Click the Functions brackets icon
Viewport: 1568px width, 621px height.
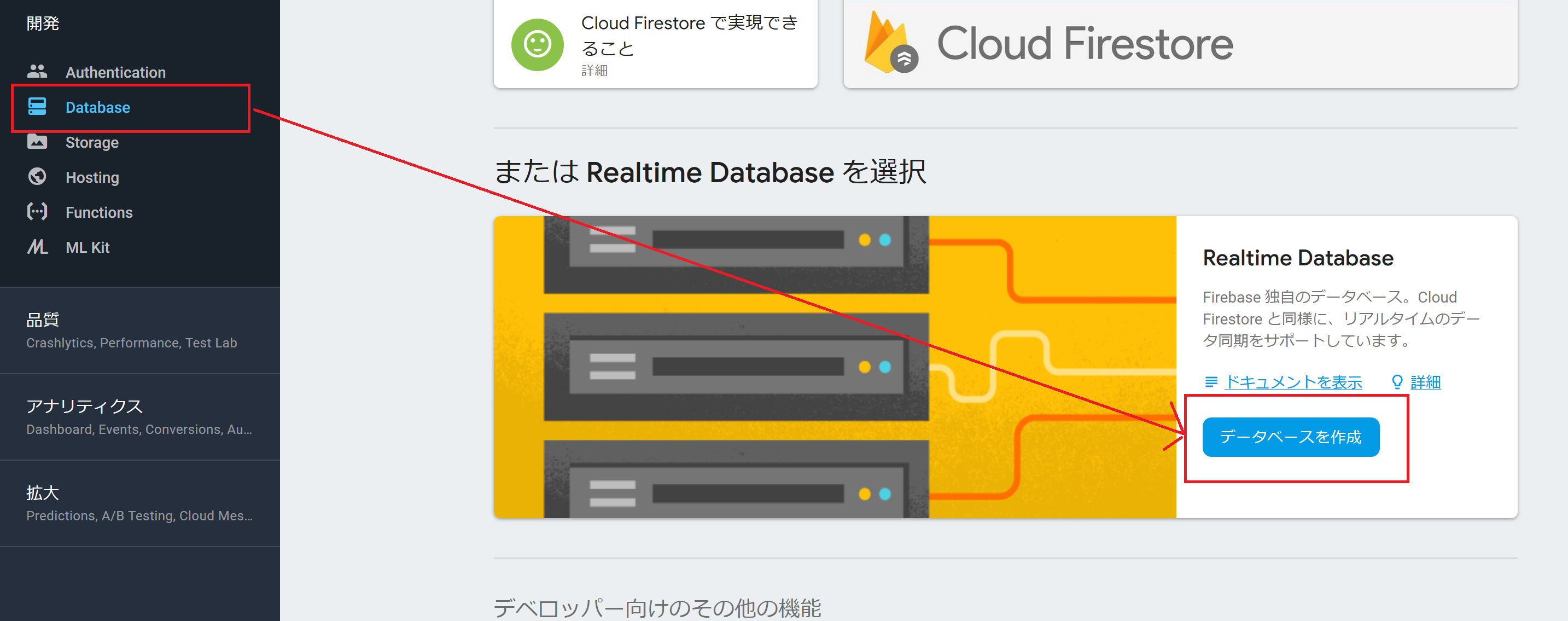[x=37, y=211]
